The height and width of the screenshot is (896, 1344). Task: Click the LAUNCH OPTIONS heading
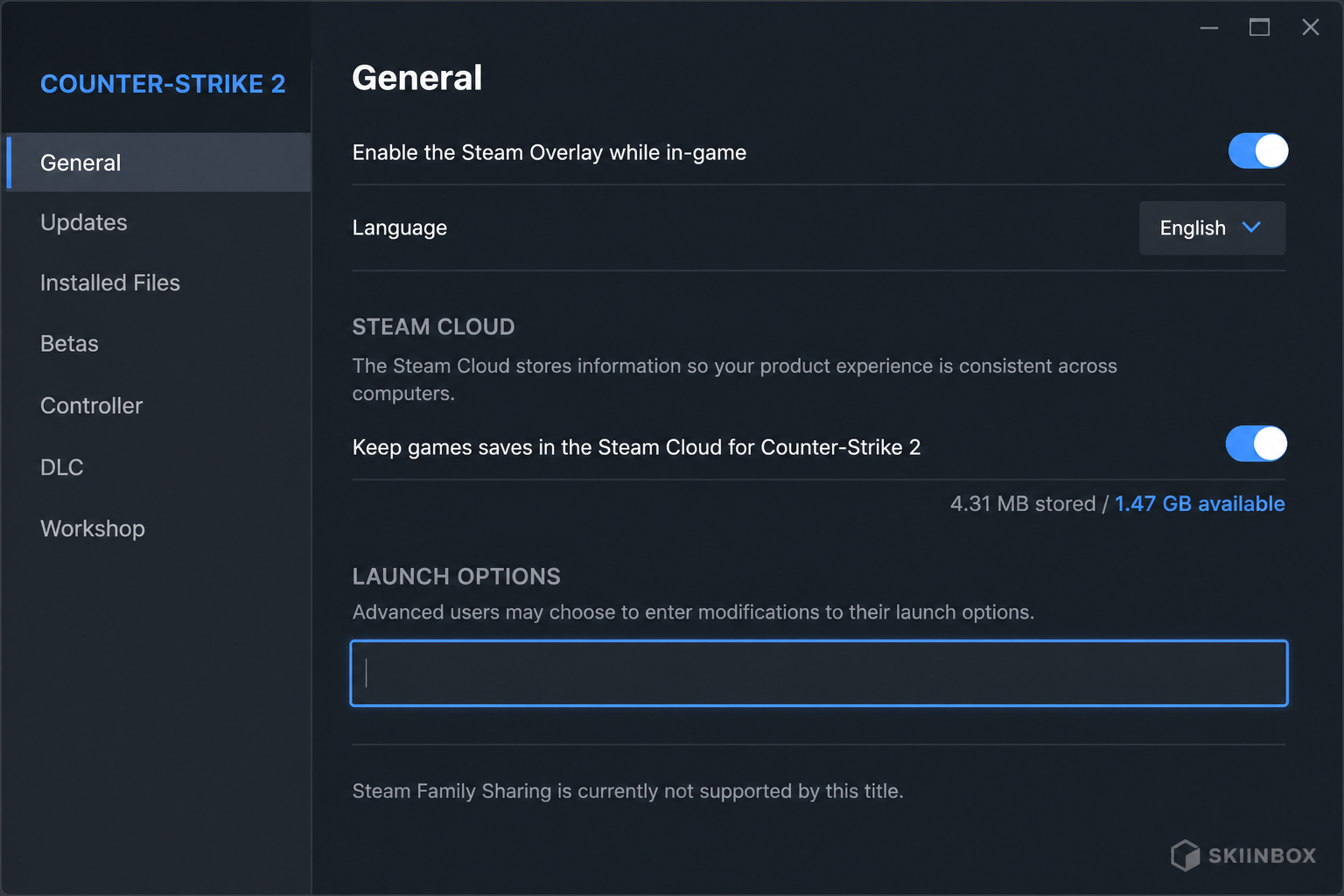pos(456,577)
